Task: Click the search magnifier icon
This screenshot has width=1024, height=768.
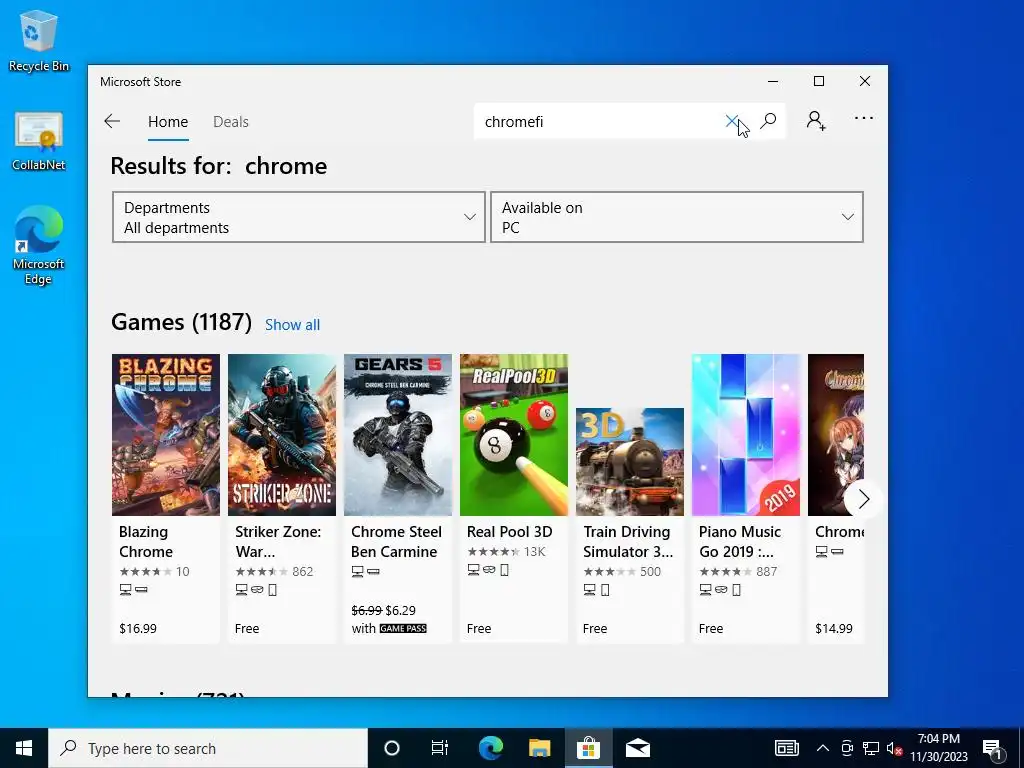Action: [769, 121]
